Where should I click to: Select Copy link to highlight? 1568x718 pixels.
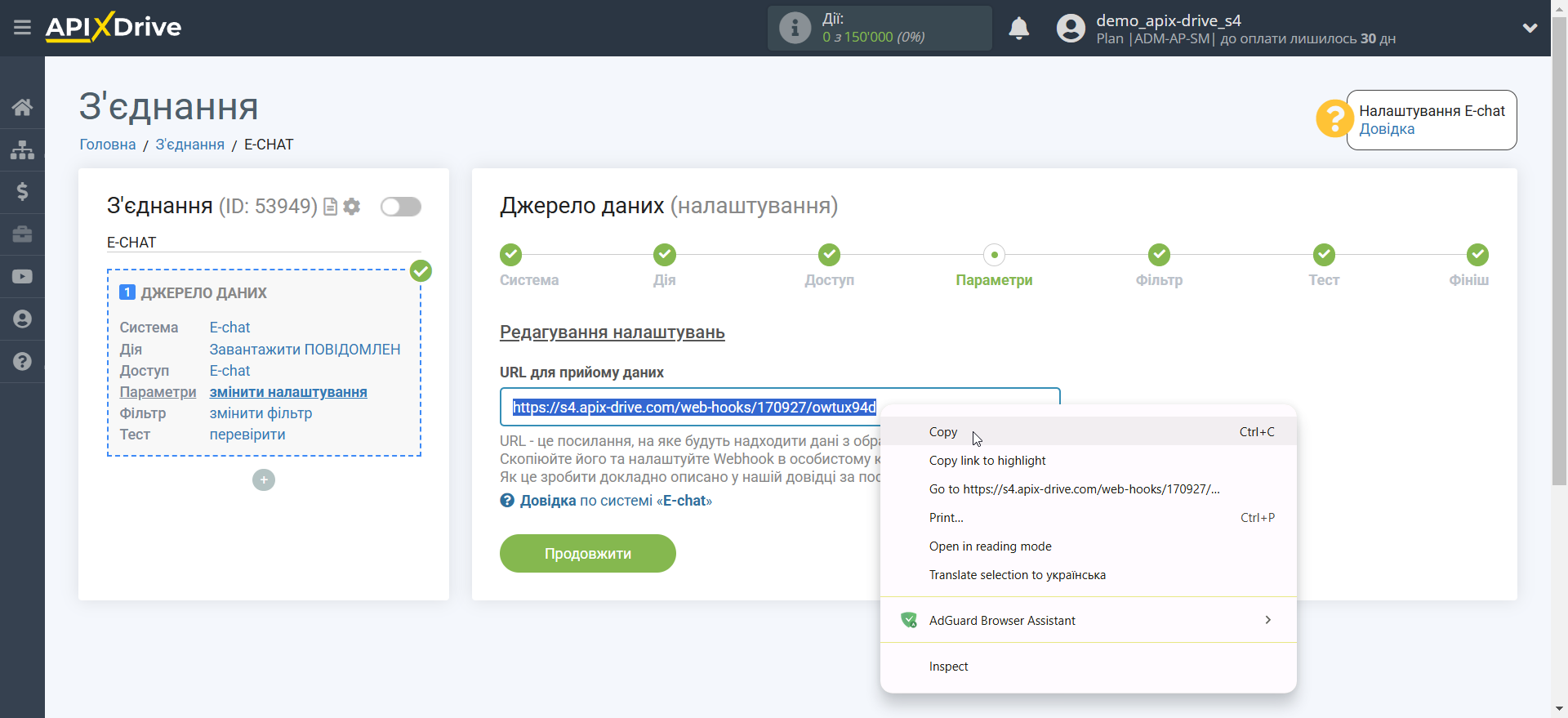pyautogui.click(x=1089, y=461)
